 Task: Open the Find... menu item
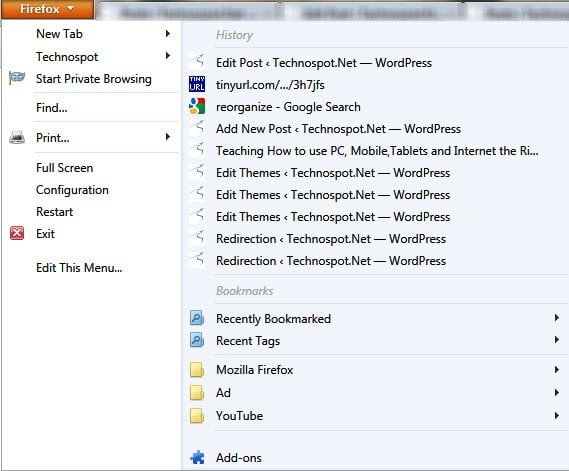(52, 108)
